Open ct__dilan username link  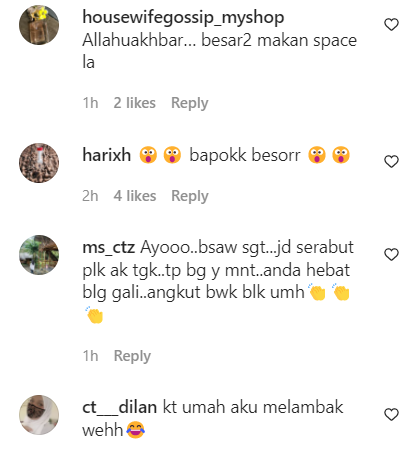click(x=120, y=408)
